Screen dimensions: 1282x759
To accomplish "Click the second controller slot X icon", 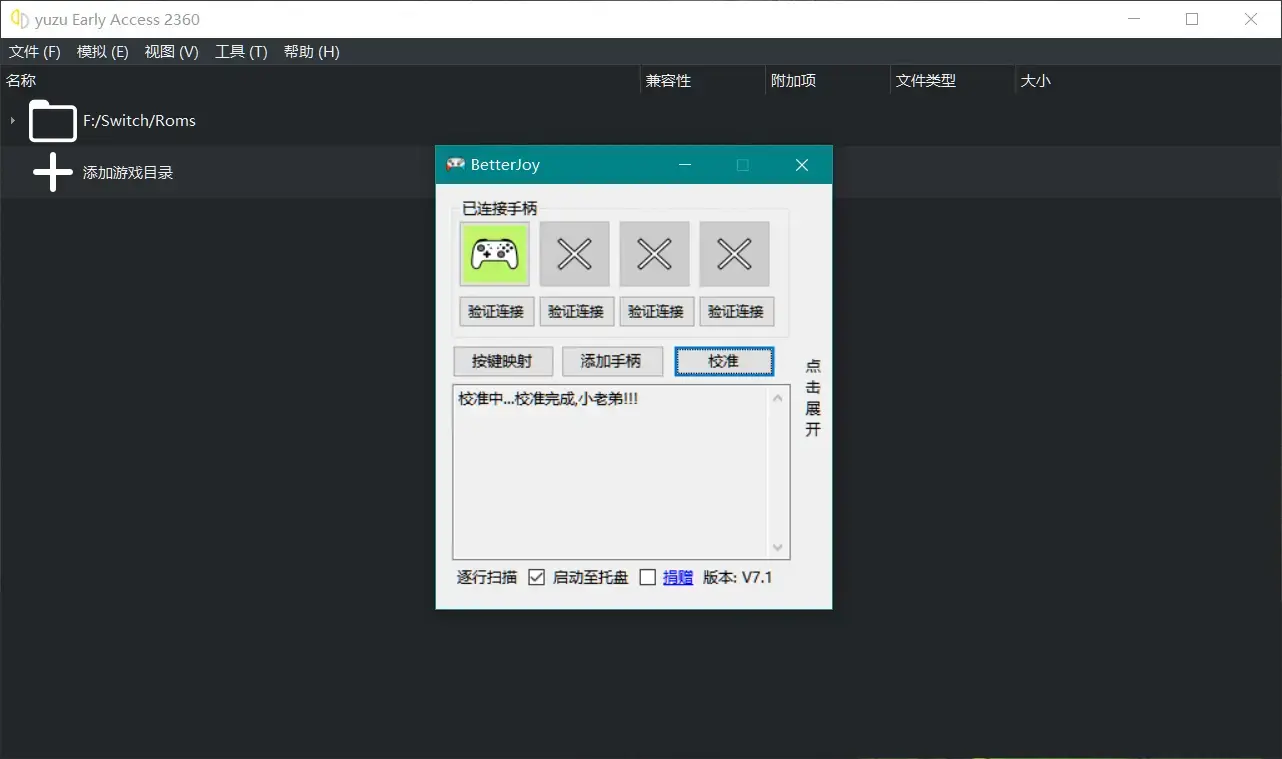I will coord(575,254).
